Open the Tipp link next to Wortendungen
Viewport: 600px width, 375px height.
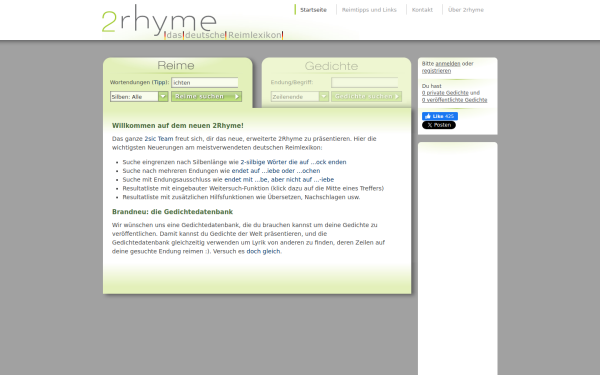(x=159, y=82)
